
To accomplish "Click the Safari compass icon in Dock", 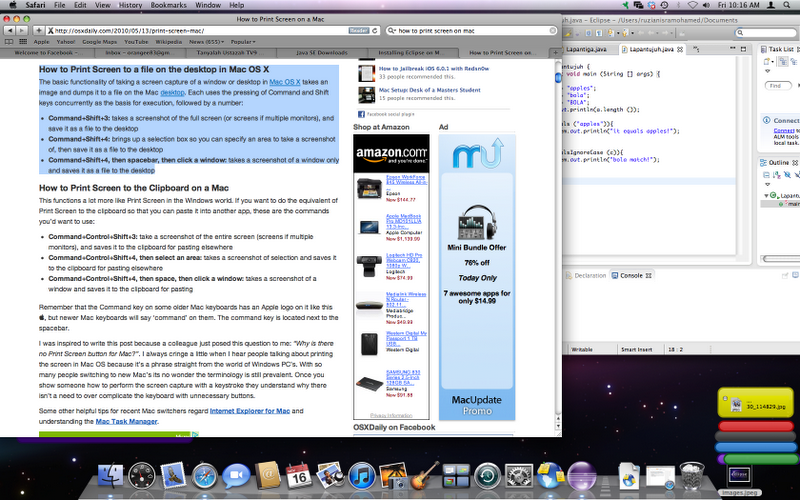I will 204,477.
